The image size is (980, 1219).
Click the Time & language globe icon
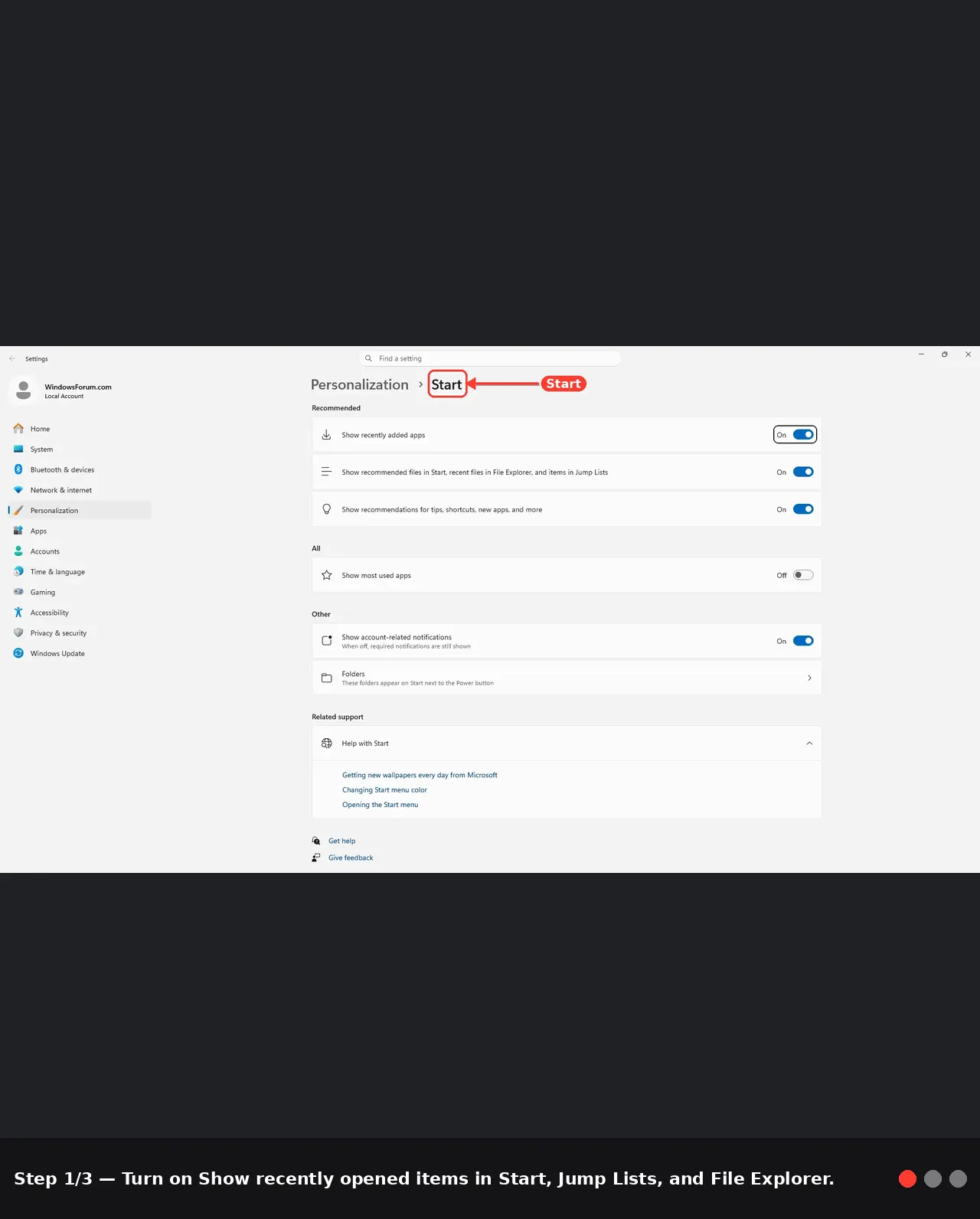18,572
